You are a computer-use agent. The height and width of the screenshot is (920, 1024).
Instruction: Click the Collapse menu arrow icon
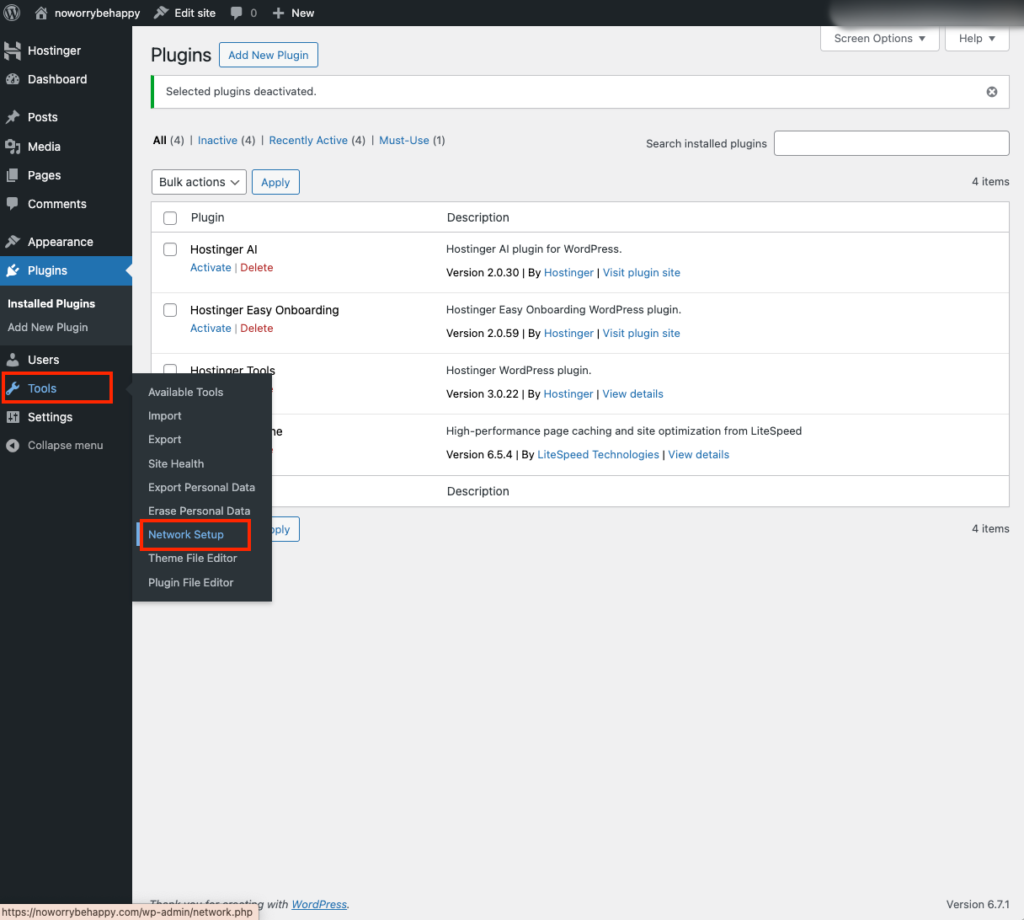click(x=12, y=445)
